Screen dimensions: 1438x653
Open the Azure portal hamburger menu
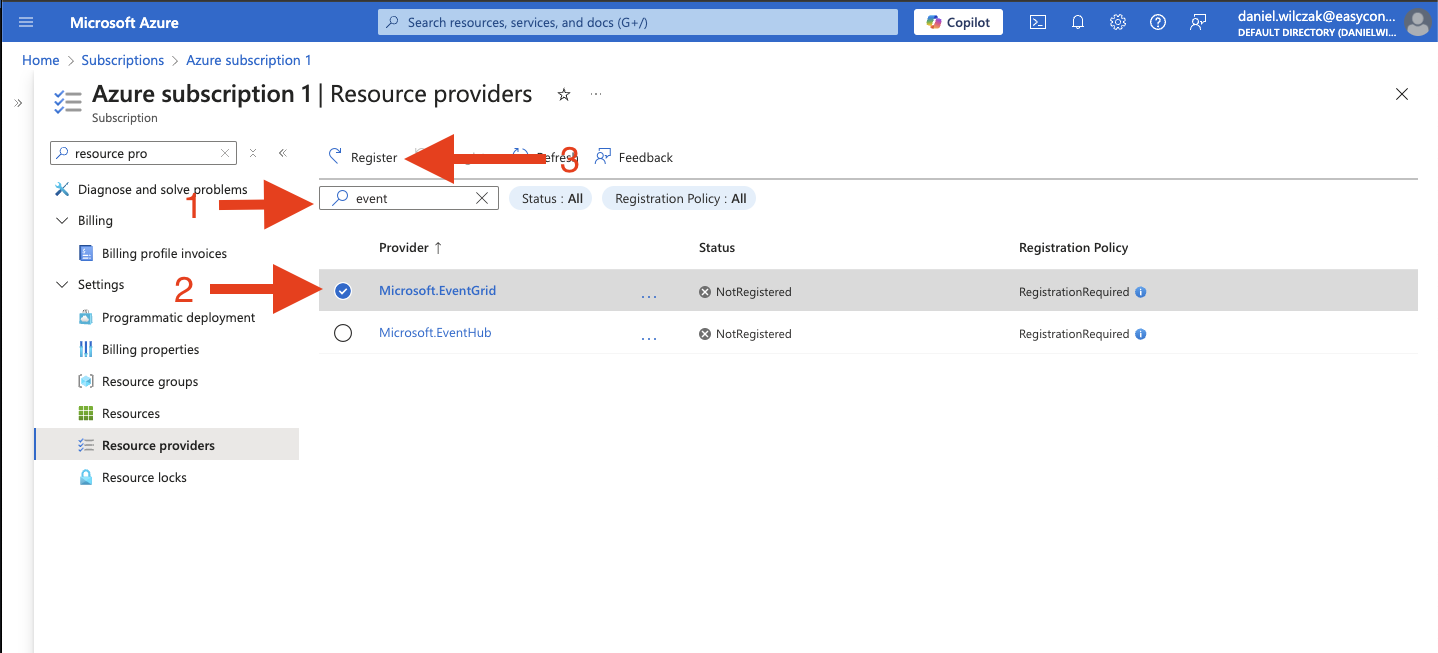(x=26, y=22)
